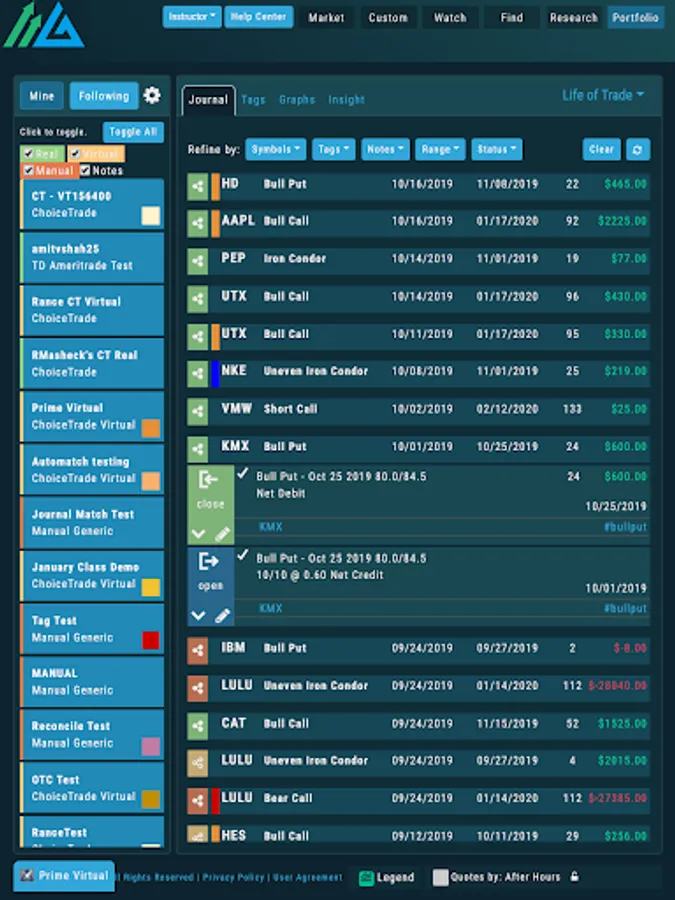Click Reconcile Test pink color swatch
Viewport: 675px width, 900px height.
click(x=151, y=746)
